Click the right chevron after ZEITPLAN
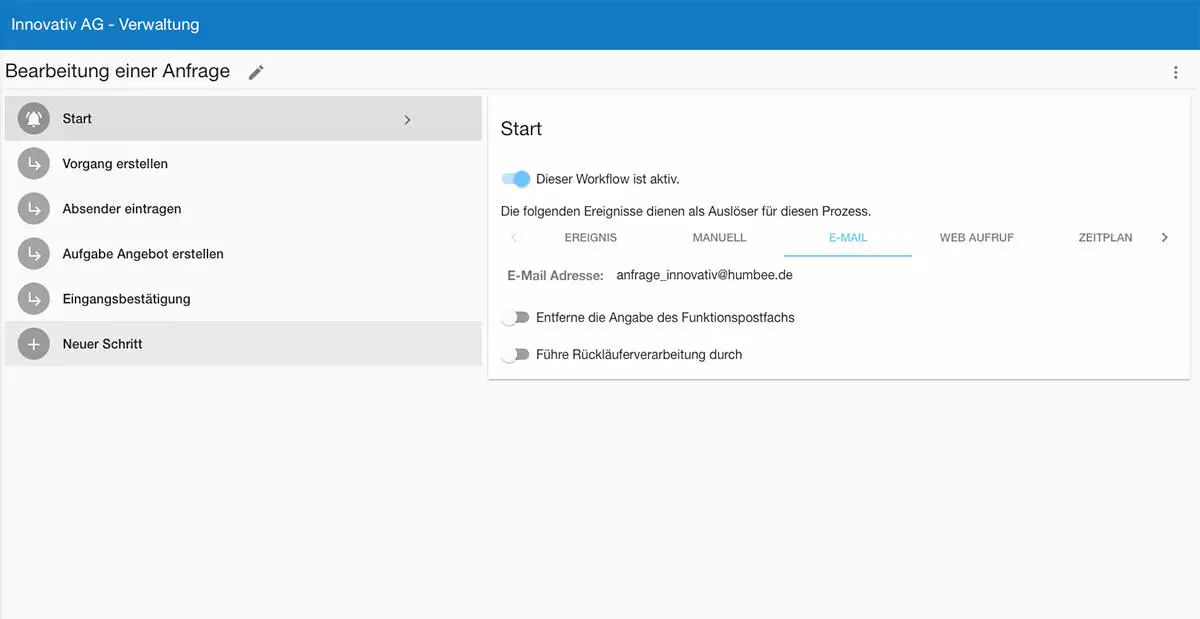 (1164, 238)
